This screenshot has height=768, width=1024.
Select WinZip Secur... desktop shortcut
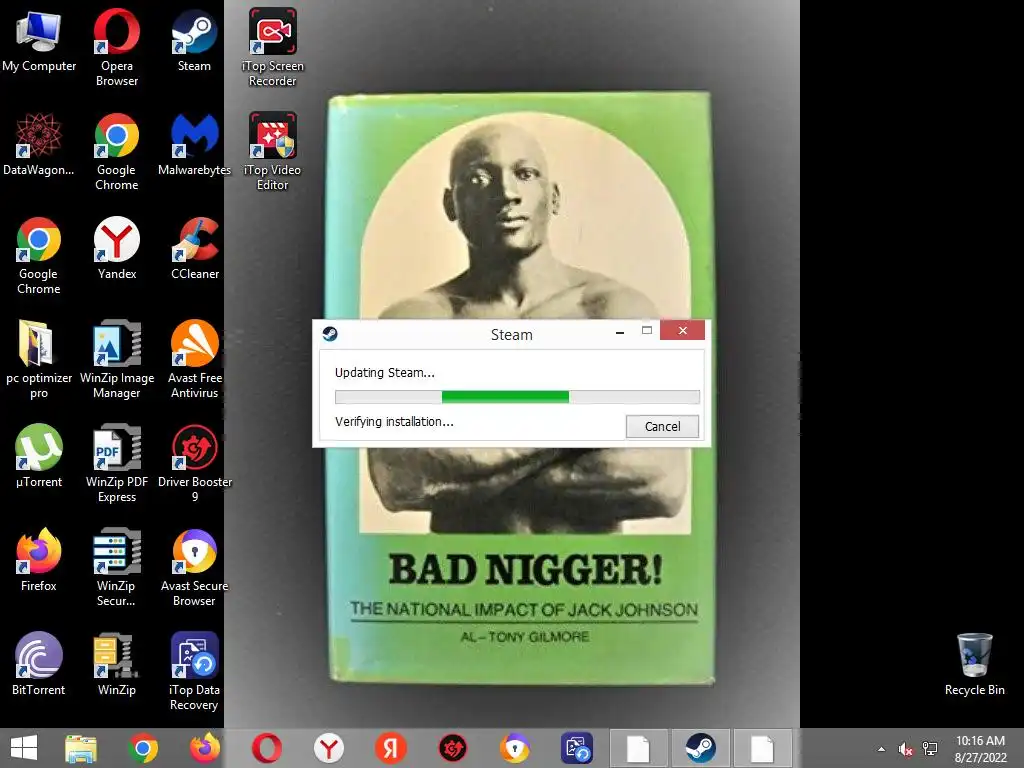click(116, 568)
